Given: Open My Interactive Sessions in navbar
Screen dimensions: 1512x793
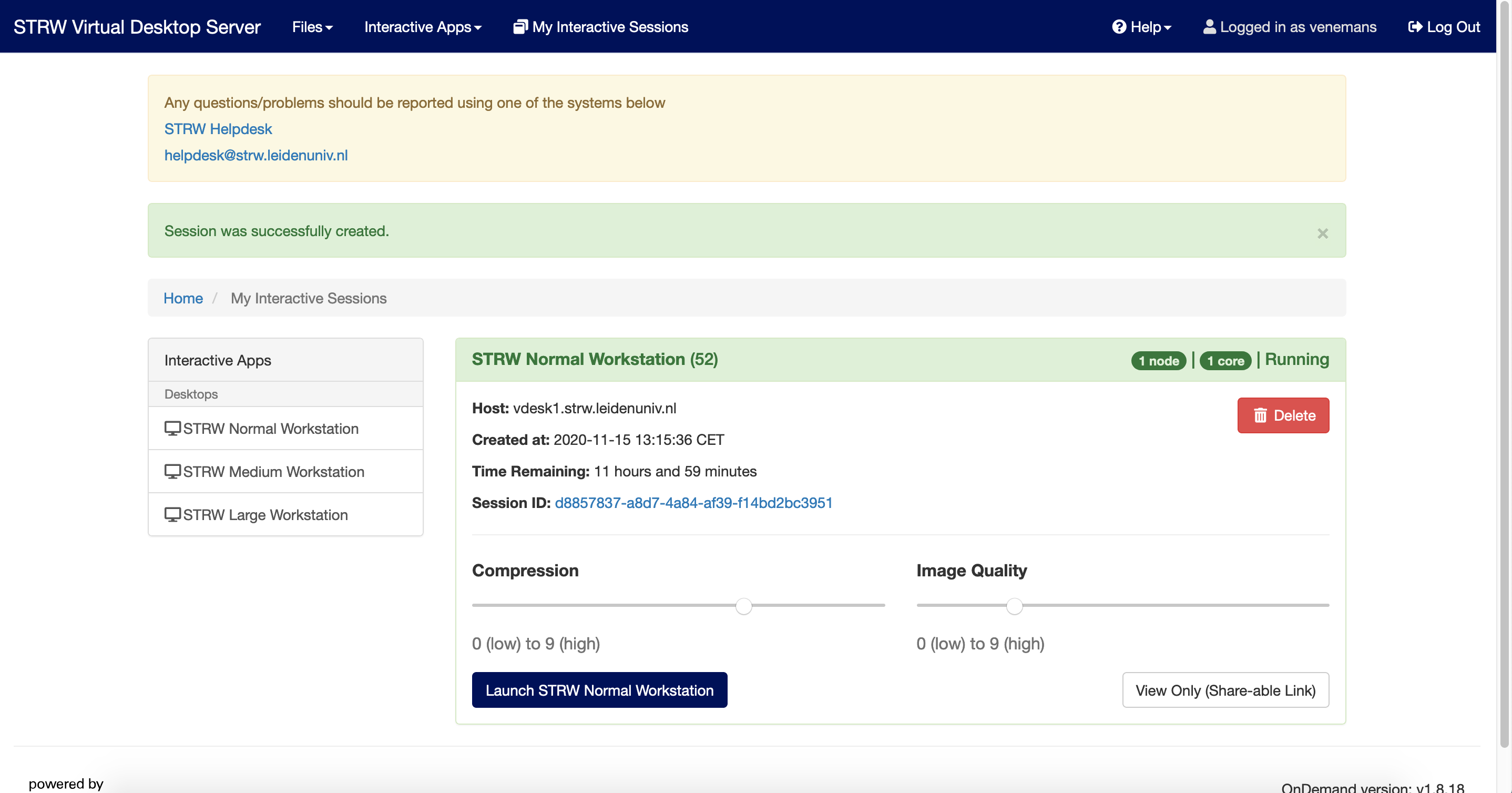Looking at the screenshot, I should point(609,27).
